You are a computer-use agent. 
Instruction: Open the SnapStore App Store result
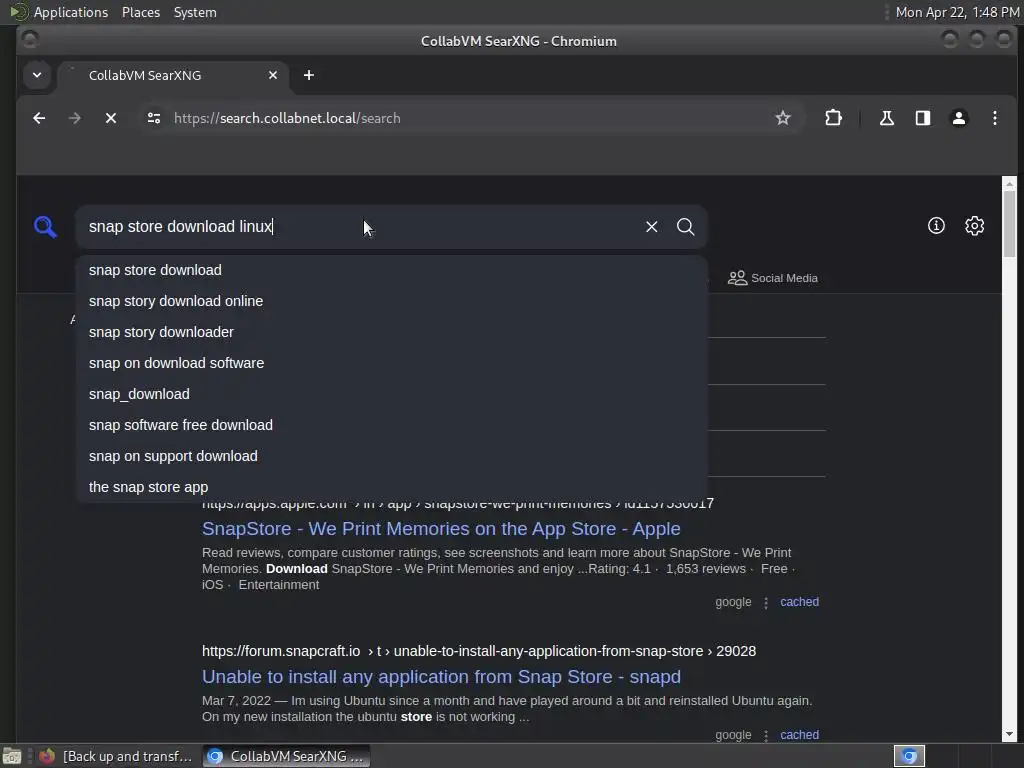point(441,528)
